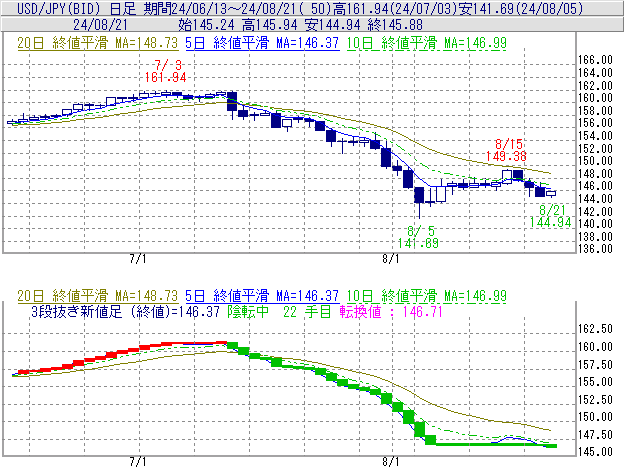
Task: Click the 3段抜き新値足 (終値)=146.37 label
Action: [126, 311]
